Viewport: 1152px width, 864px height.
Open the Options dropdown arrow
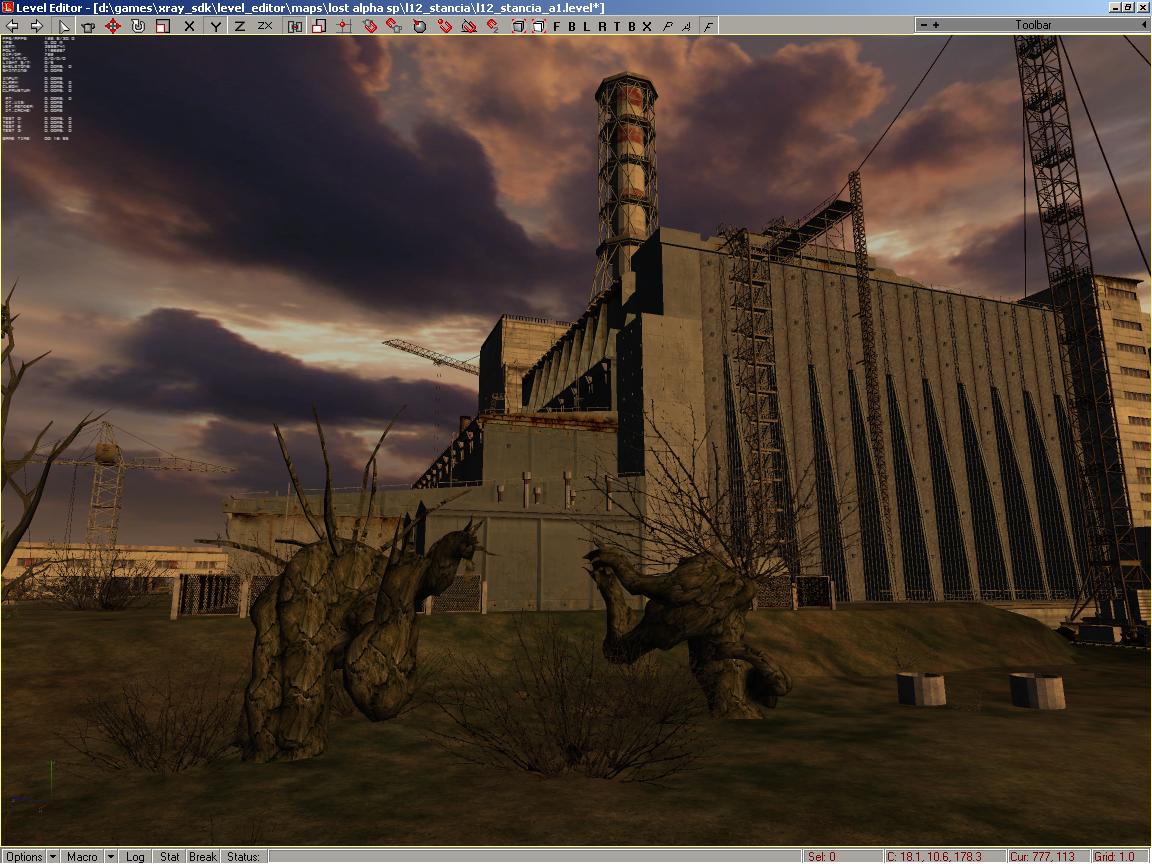click(x=53, y=857)
